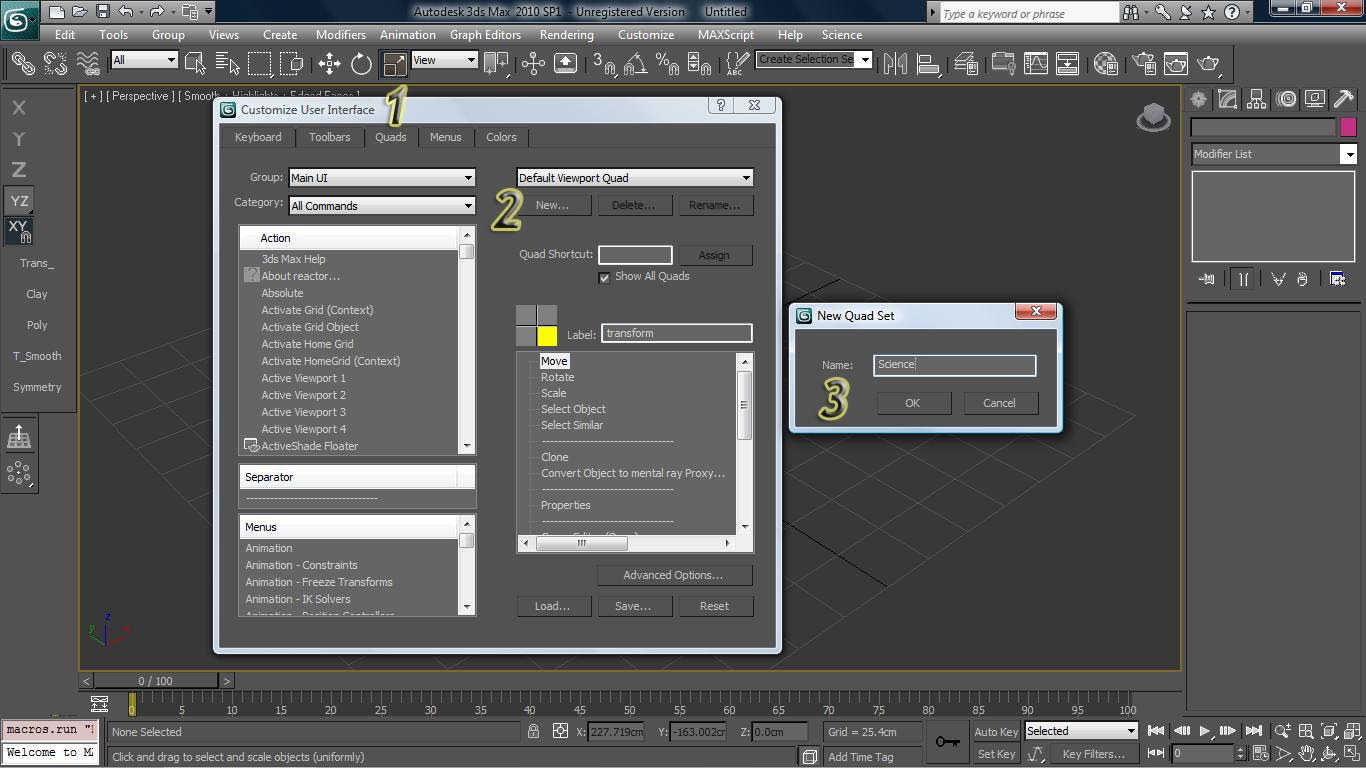Image resolution: width=1366 pixels, height=768 pixels.
Task: Open Select by Name list icon
Action: [228, 64]
